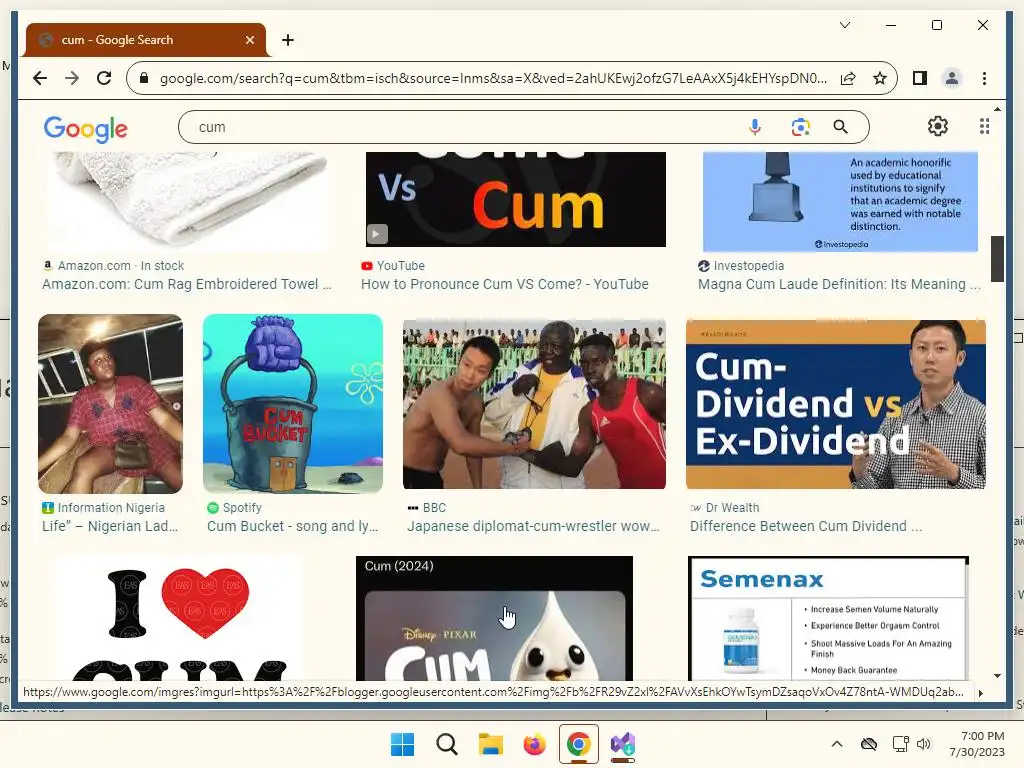
Task: Open the woman in red dress thumbnail
Action: click(x=110, y=404)
